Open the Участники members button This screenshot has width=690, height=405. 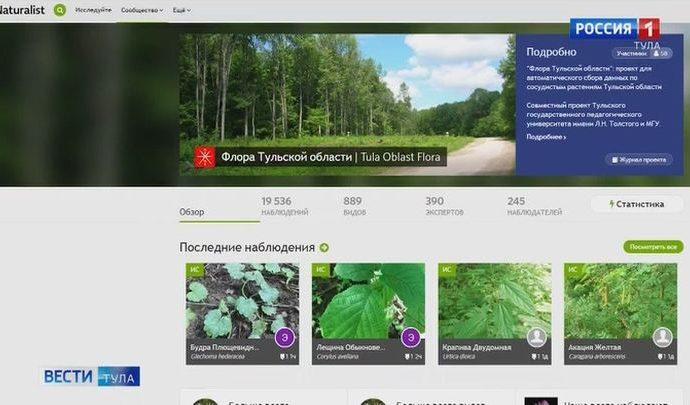642,54
